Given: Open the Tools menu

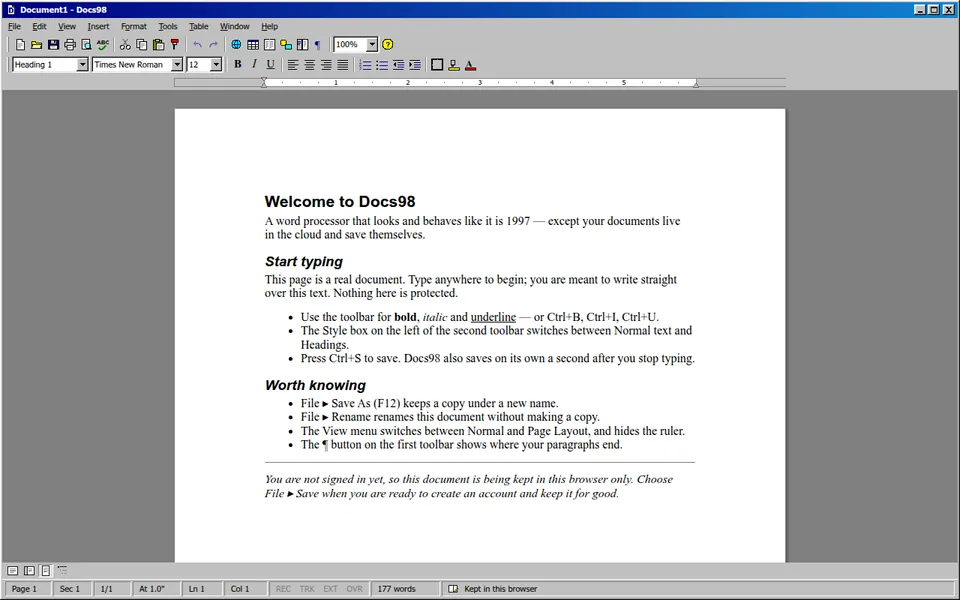Looking at the screenshot, I should [x=168, y=26].
